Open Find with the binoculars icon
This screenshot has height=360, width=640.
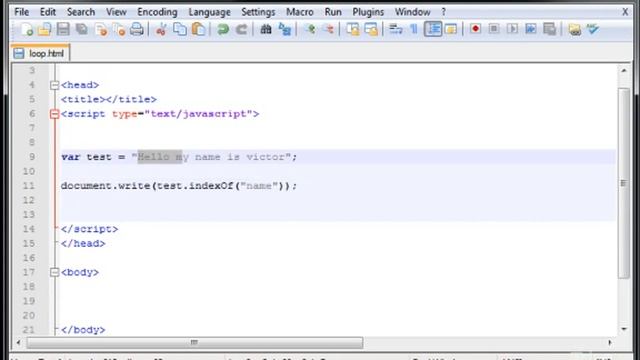point(266,29)
